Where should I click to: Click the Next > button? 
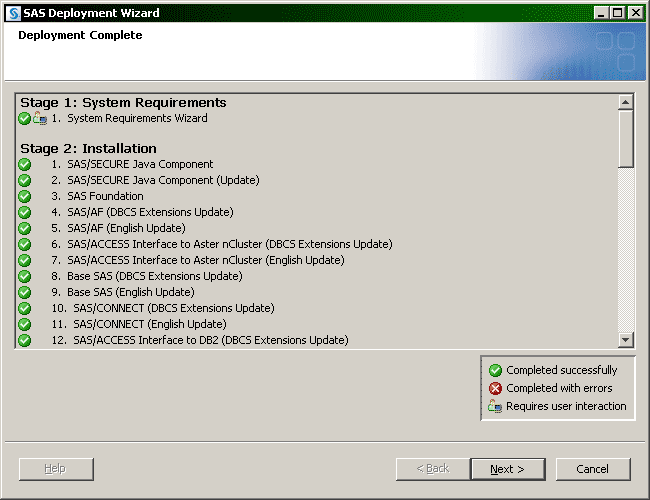pyautogui.click(x=508, y=469)
